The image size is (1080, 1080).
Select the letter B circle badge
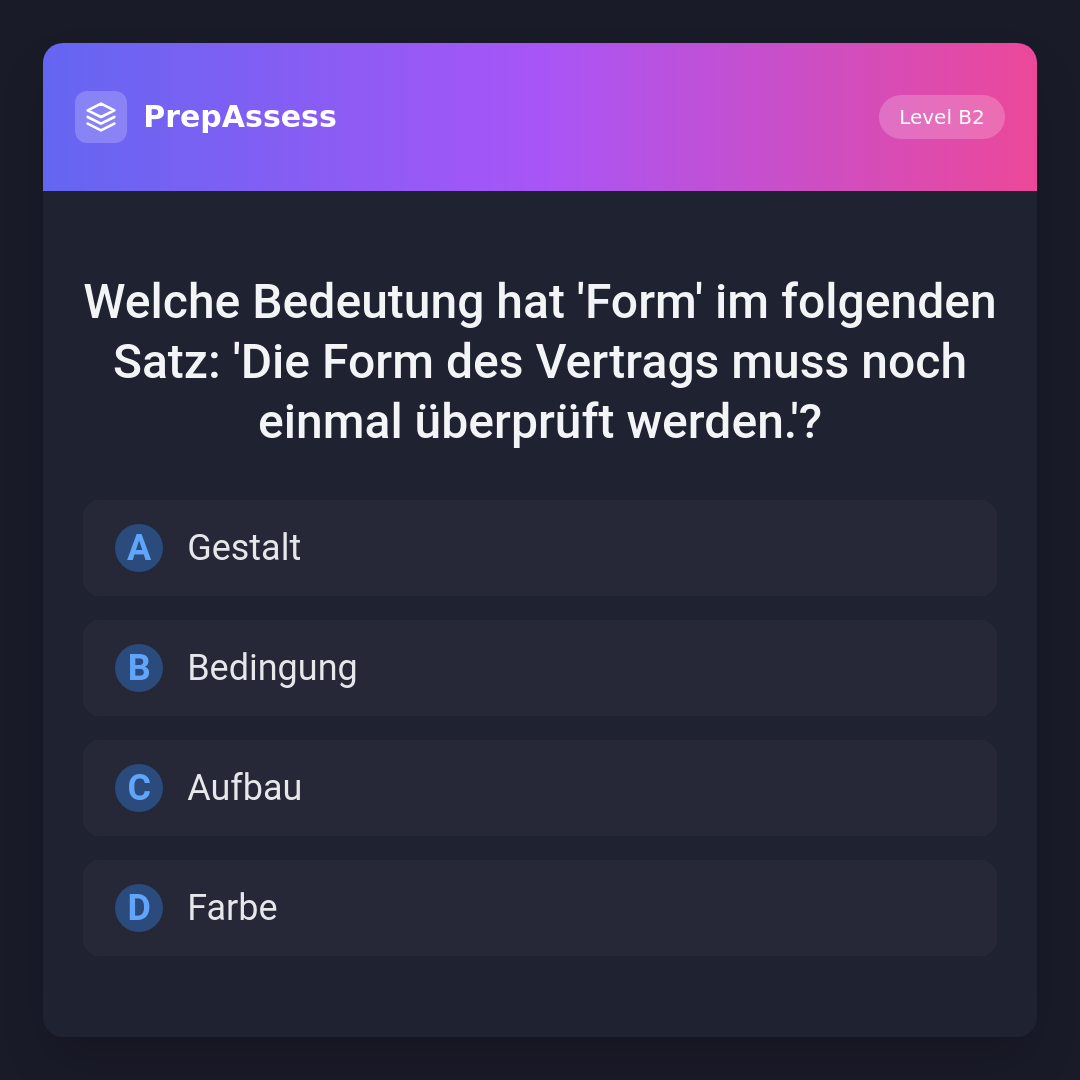pyautogui.click(x=139, y=668)
